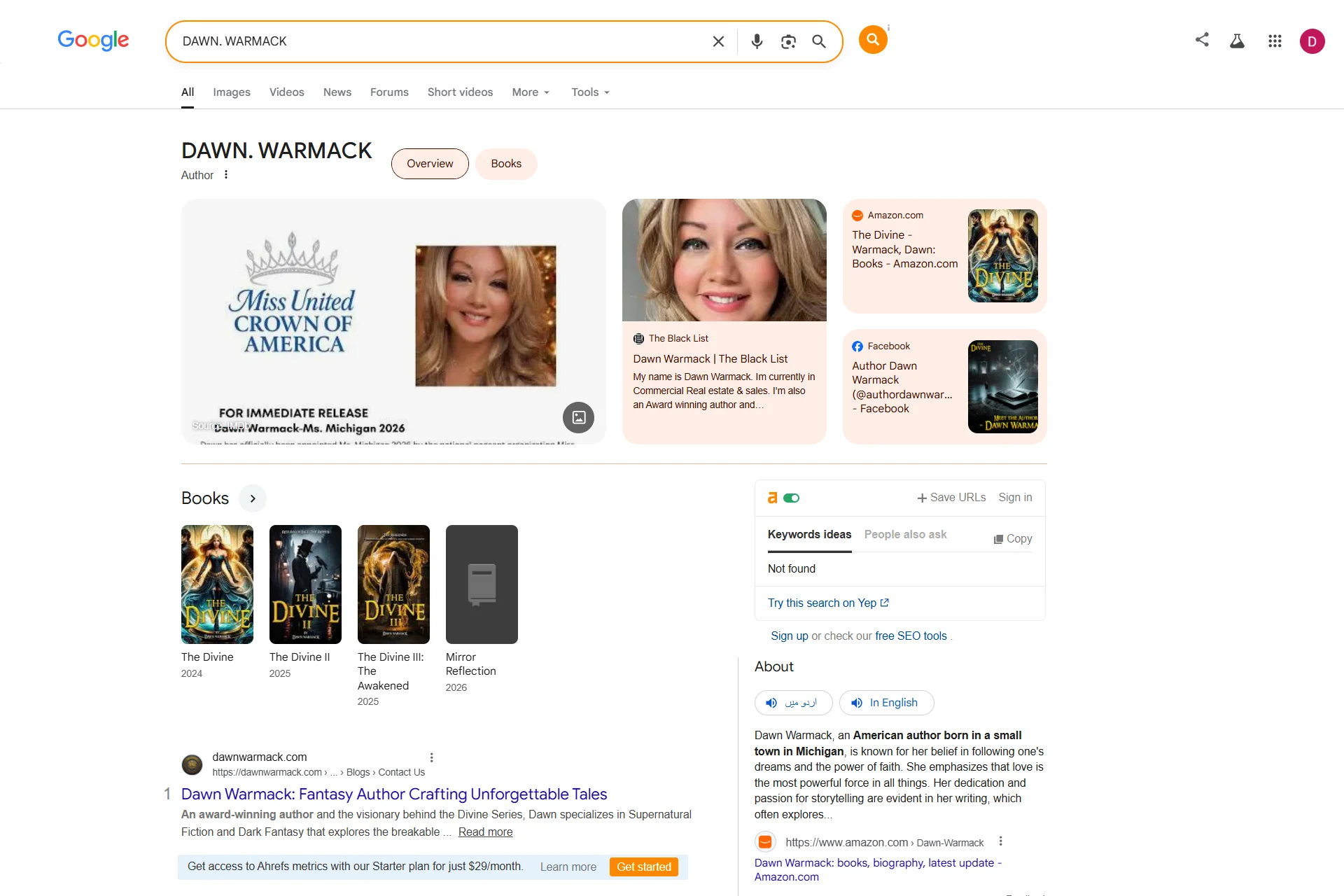Click the Amazon favicon in About section
Viewport: 1344px width, 896px height.
(x=765, y=842)
